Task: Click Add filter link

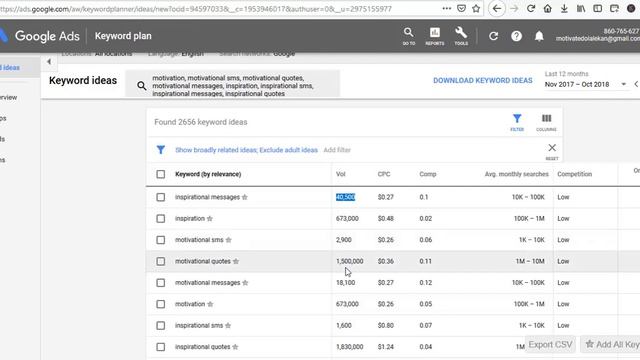Action: (337, 150)
